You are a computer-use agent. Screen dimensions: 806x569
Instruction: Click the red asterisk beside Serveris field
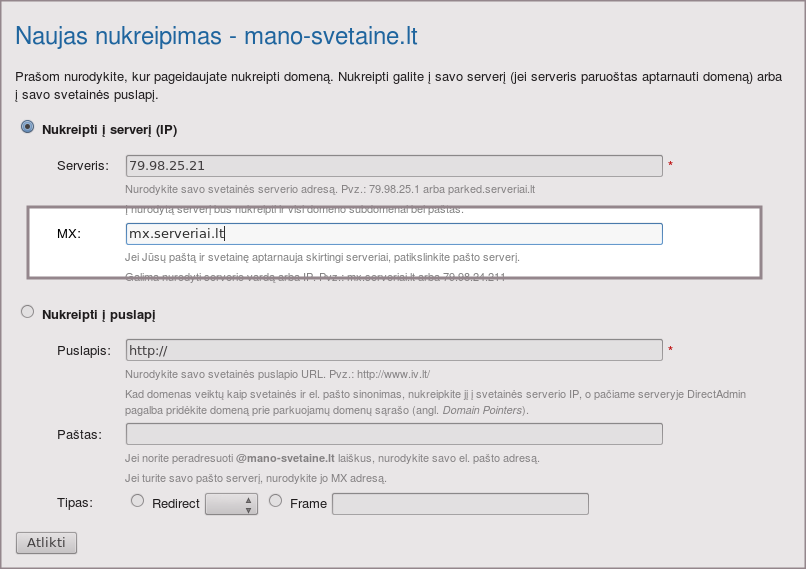pyautogui.click(x=670, y=165)
